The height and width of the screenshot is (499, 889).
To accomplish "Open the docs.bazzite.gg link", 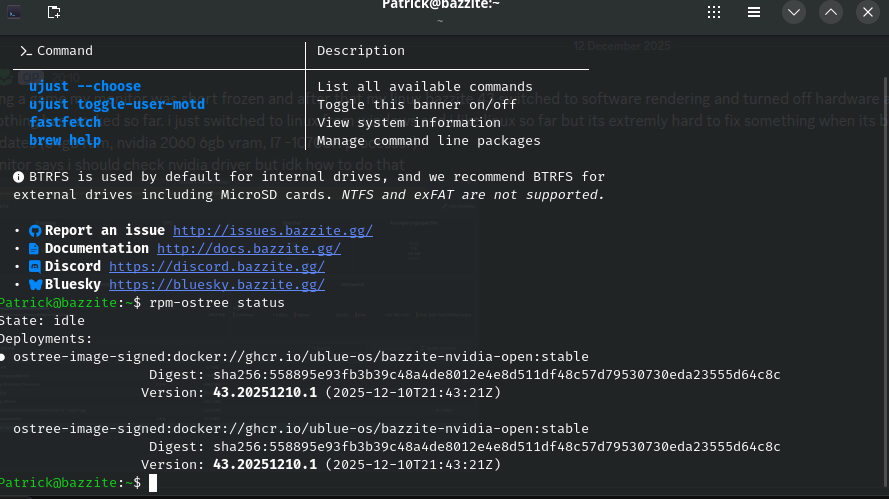I will 248,249.
